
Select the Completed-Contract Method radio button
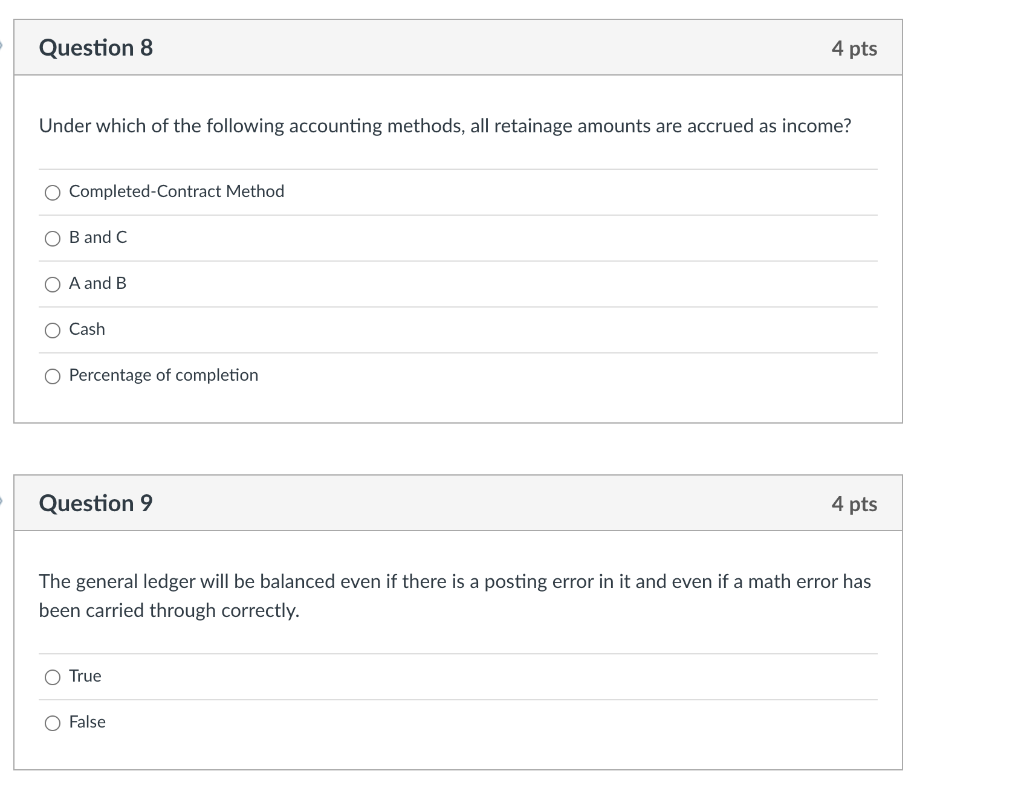click(x=52, y=192)
